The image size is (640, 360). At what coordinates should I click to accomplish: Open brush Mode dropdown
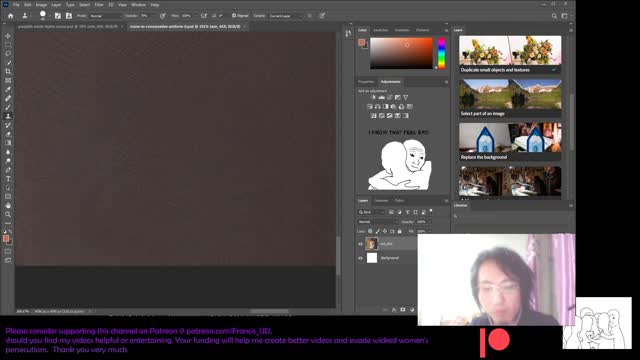click(x=105, y=16)
